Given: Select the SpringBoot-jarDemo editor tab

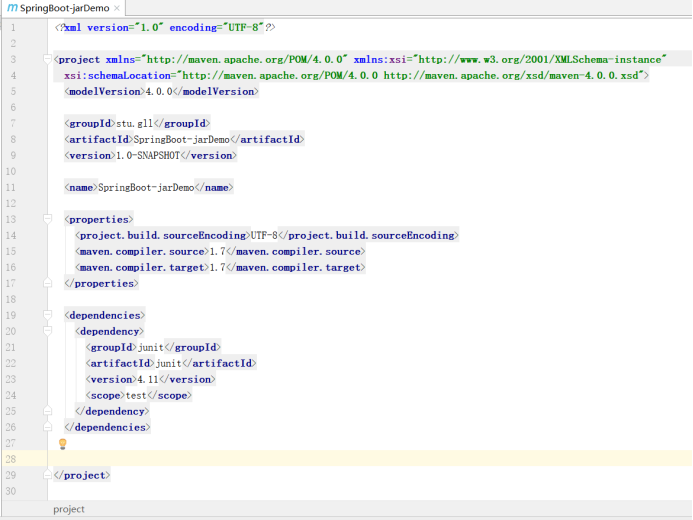Looking at the screenshot, I should (x=64, y=8).
